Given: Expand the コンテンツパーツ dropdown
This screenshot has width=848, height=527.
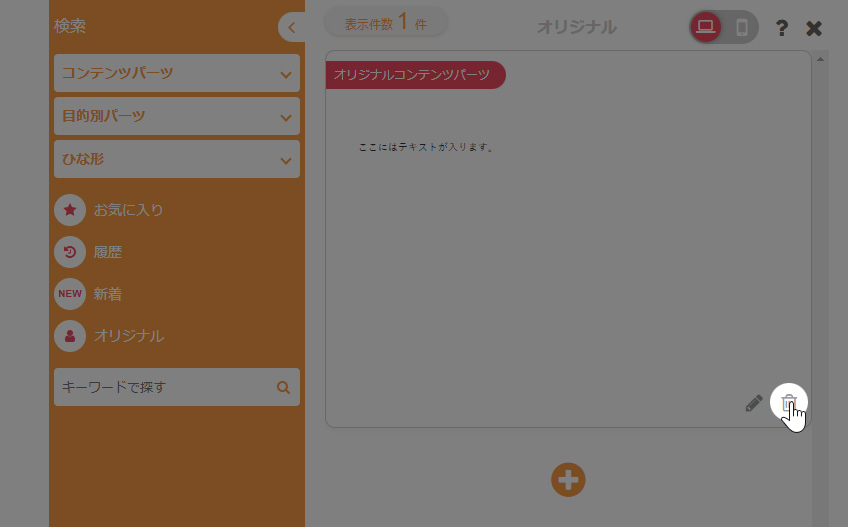Looking at the screenshot, I should [177, 73].
